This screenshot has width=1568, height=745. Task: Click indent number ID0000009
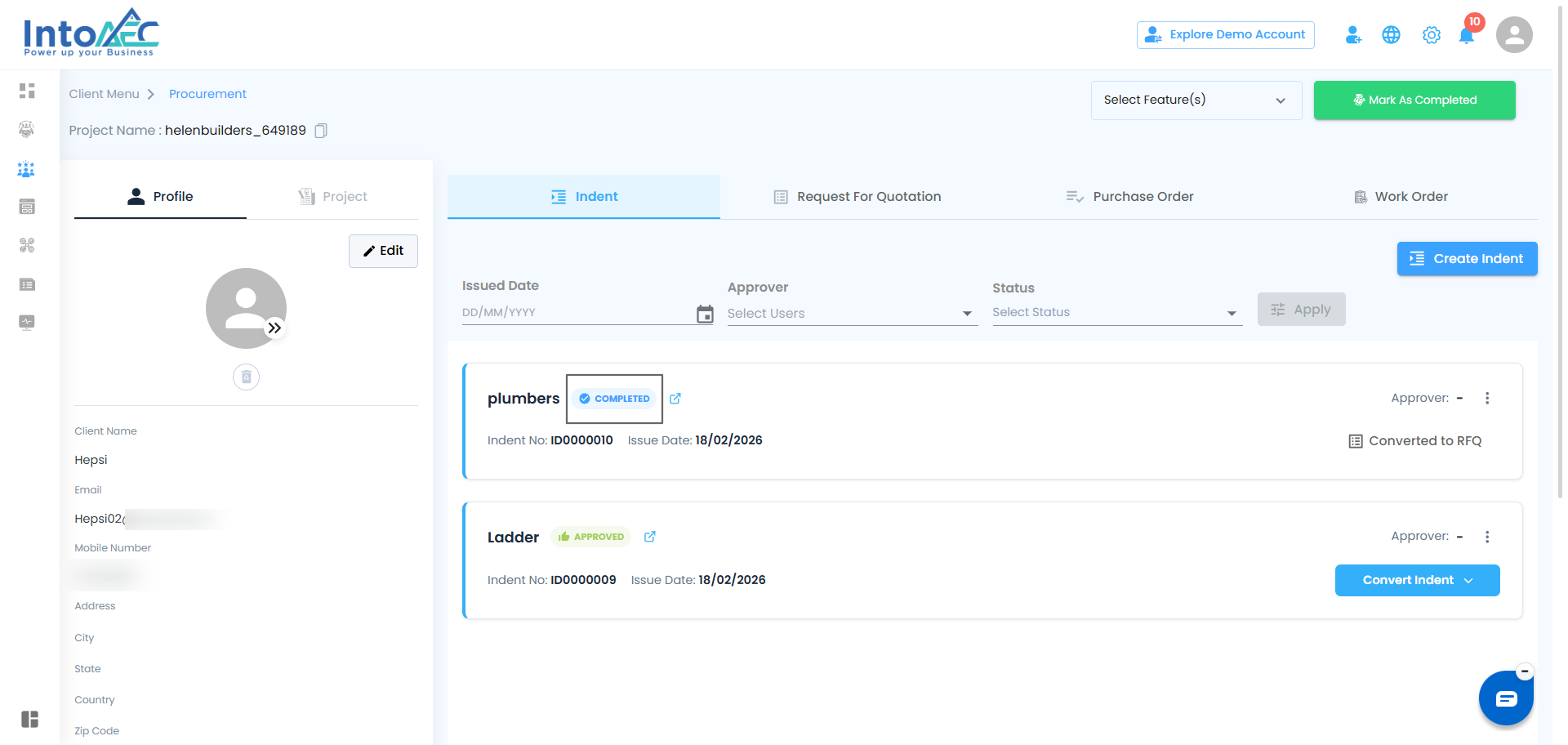click(x=583, y=580)
